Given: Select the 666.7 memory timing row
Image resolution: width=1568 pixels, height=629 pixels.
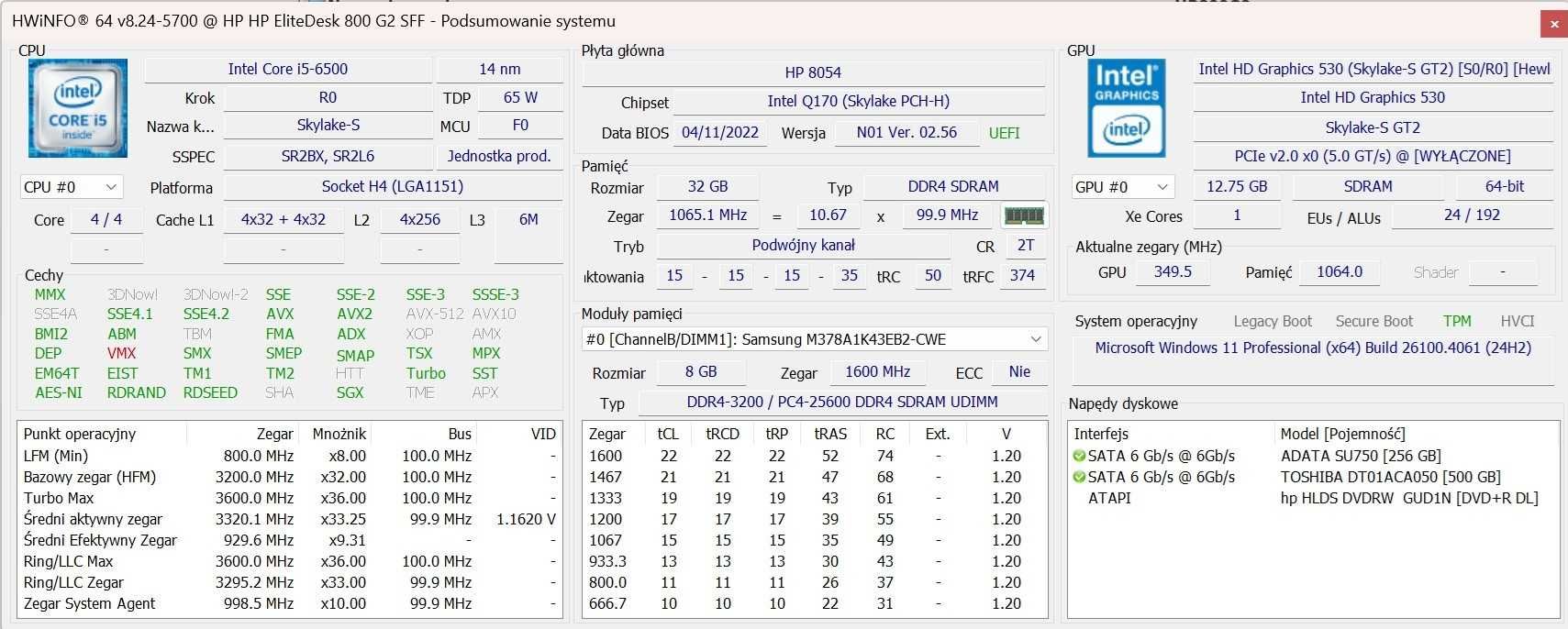Looking at the screenshot, I should 815,603.
